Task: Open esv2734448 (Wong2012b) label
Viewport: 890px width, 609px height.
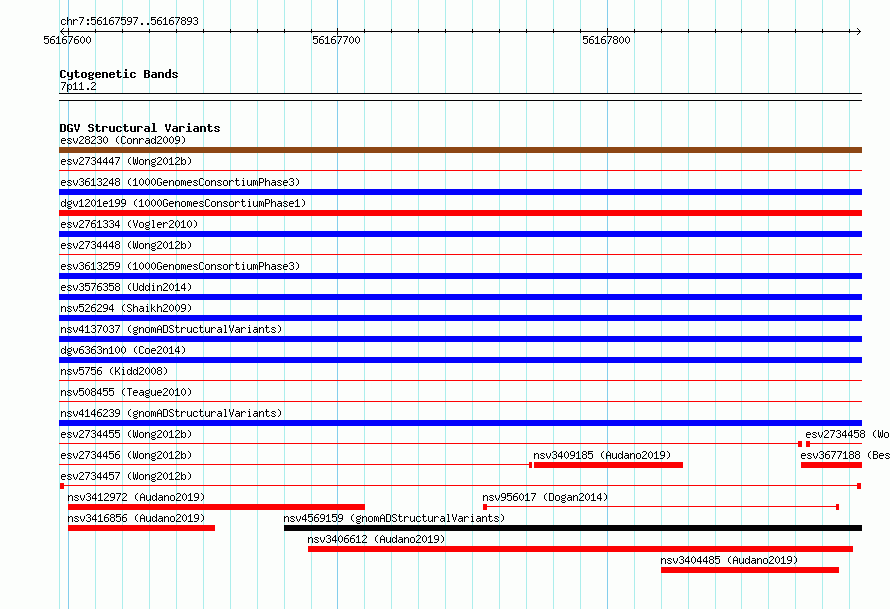Action: pos(126,245)
